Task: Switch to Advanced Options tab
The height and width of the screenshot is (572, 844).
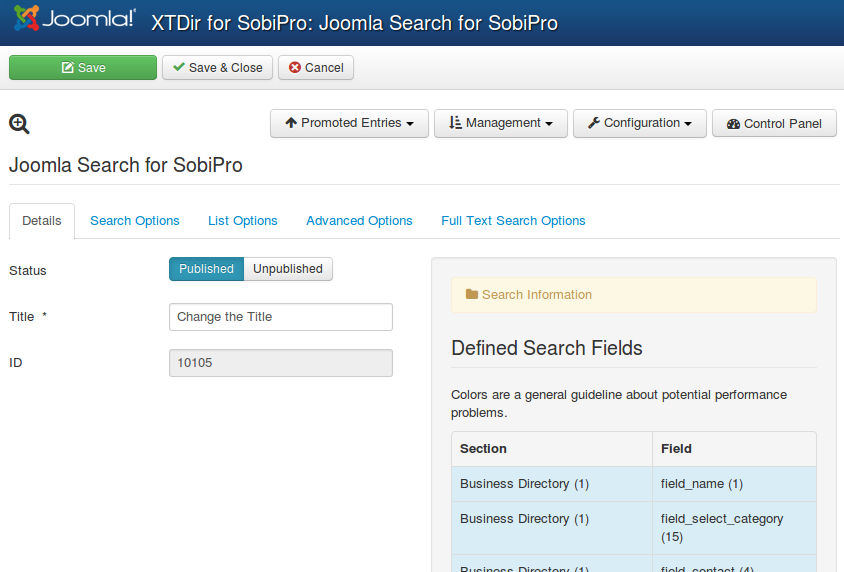Action: pyautogui.click(x=359, y=221)
